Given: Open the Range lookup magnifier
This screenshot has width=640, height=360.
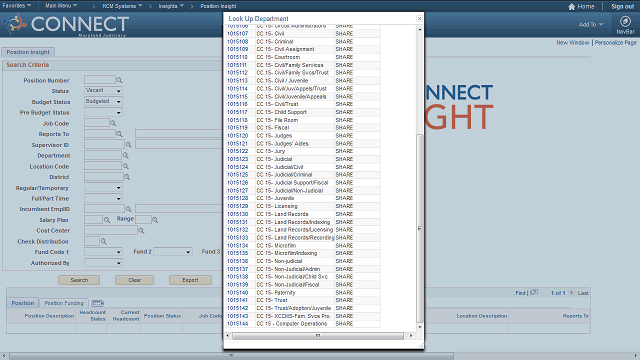Looking at the screenshot, I should coord(155,220).
